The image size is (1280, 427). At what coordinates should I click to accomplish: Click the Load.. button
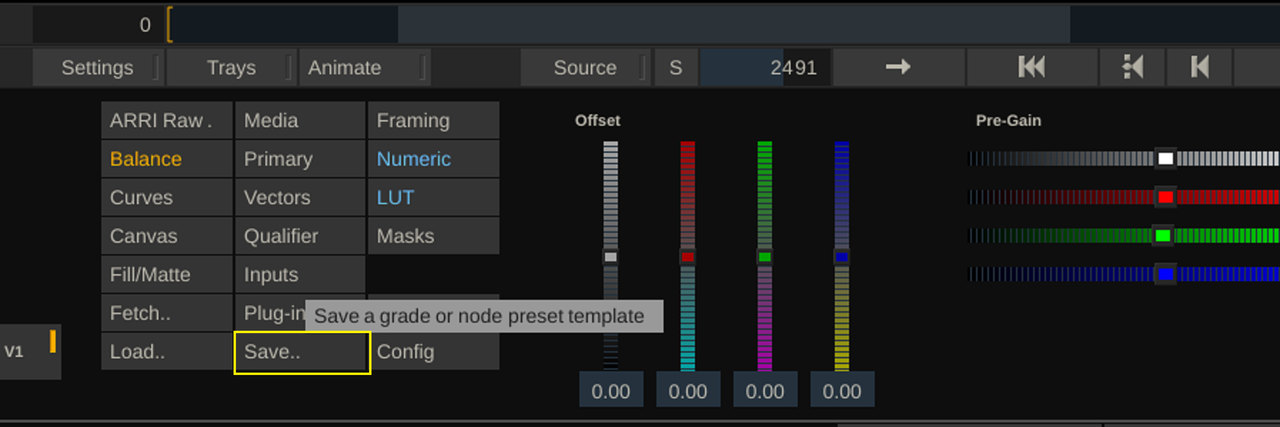pyautogui.click(x=167, y=352)
